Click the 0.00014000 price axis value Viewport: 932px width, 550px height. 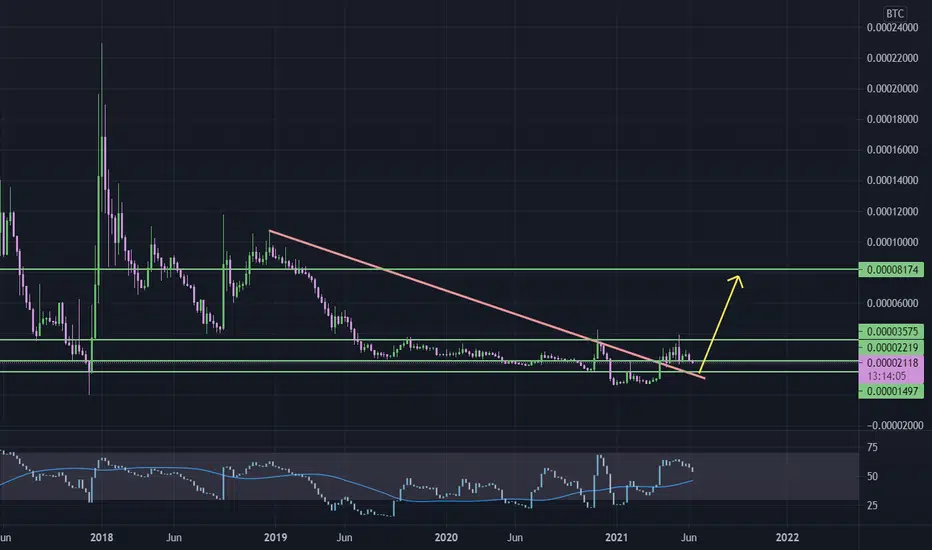pos(892,181)
